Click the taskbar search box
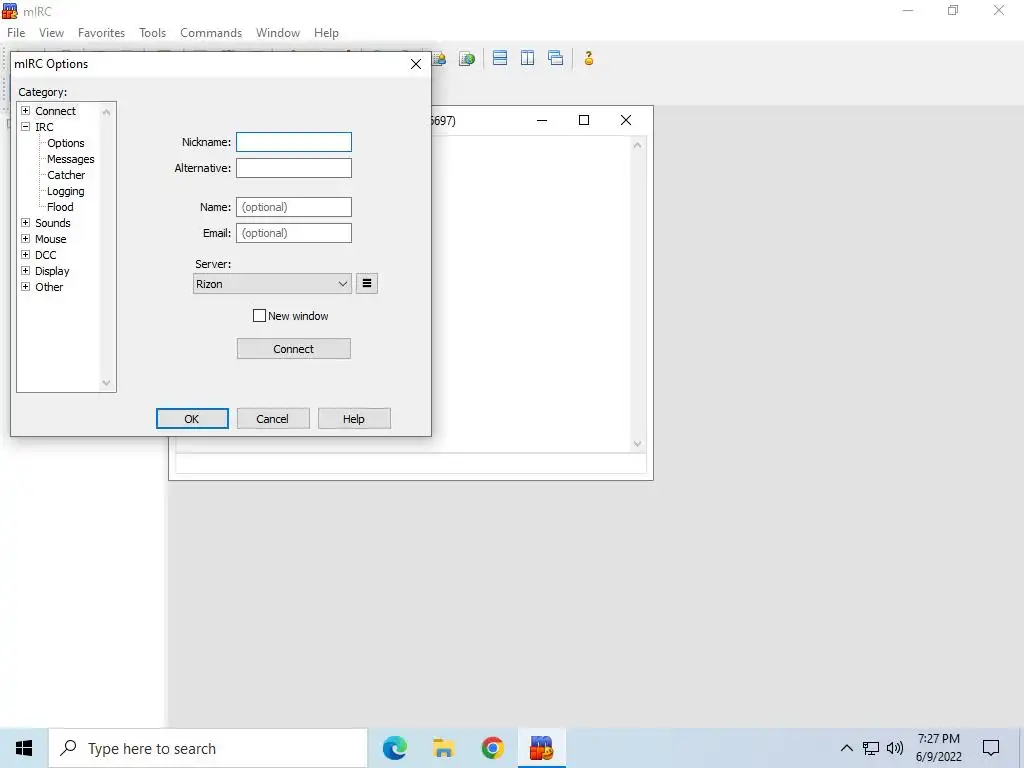Screen dimensions: 1024x768 click(x=208, y=748)
